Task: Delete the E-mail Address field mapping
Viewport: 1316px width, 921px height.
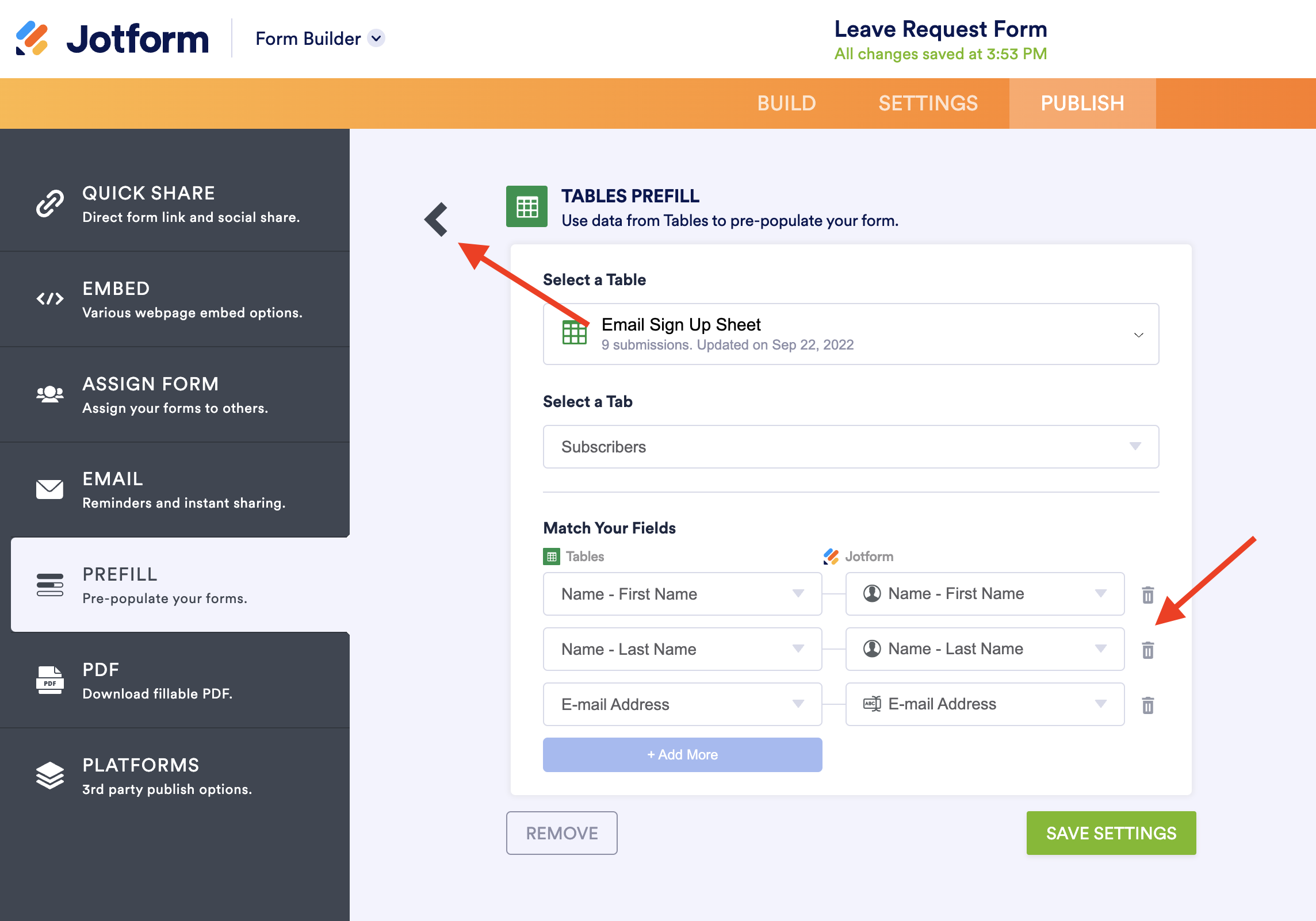Action: pyautogui.click(x=1147, y=705)
